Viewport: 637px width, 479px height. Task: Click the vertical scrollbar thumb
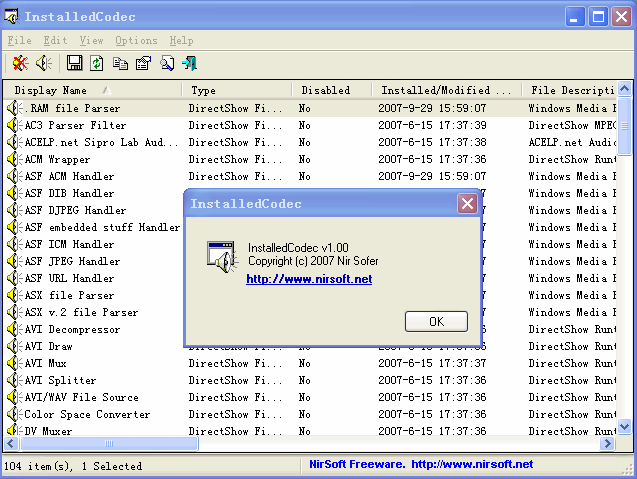tap(624, 126)
